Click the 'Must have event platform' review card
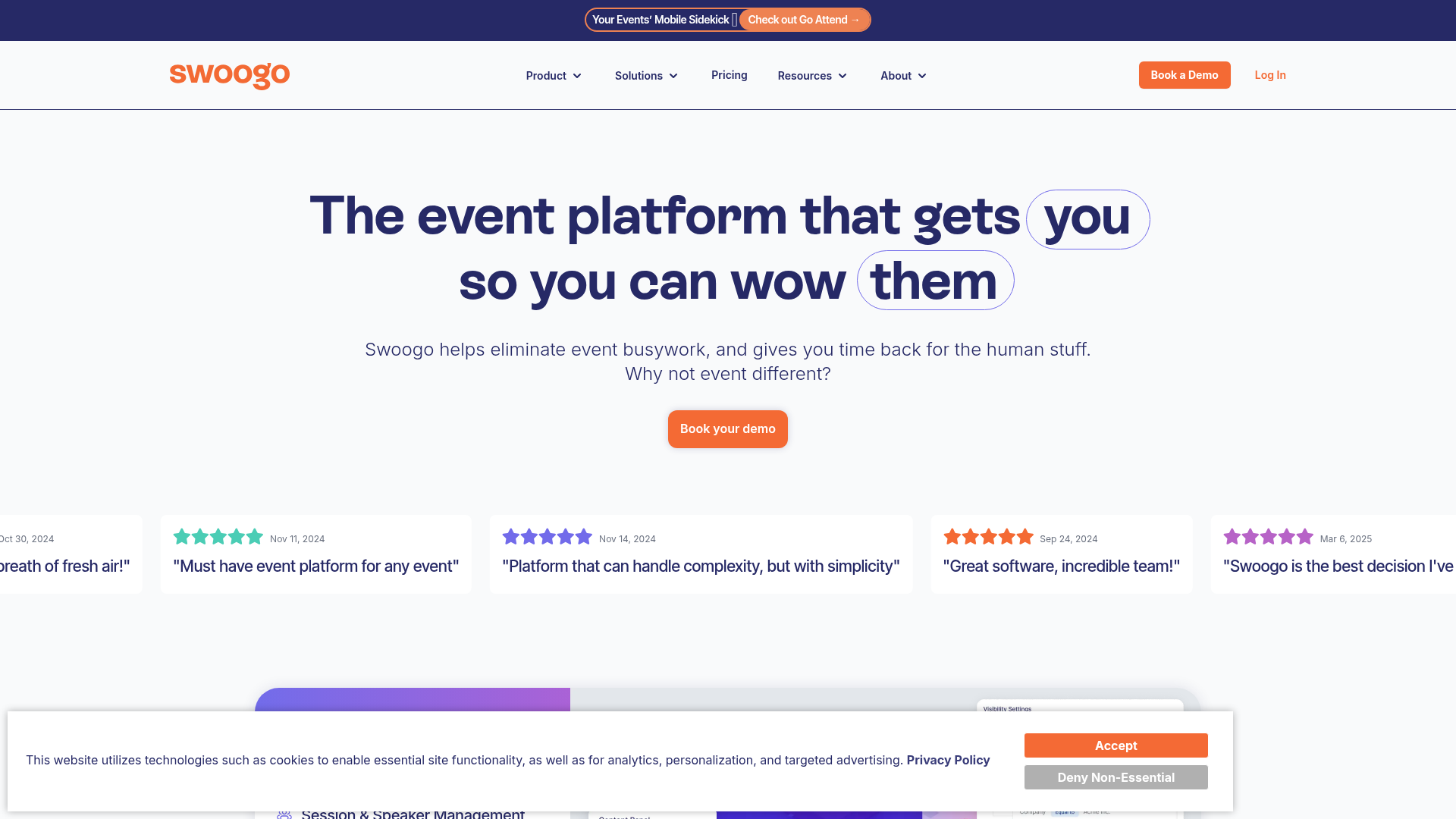This screenshot has width=1456, height=819. click(x=315, y=554)
